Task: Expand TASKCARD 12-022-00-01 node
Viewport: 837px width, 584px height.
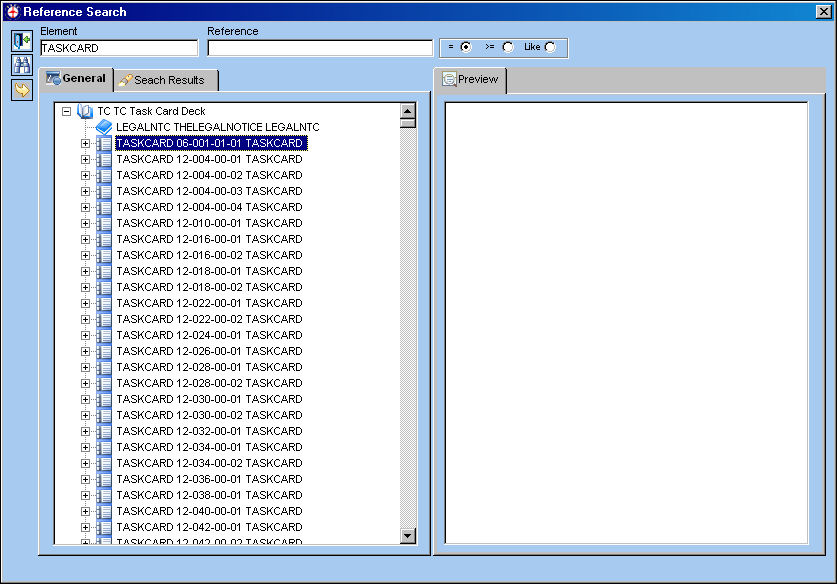Action: pos(85,304)
